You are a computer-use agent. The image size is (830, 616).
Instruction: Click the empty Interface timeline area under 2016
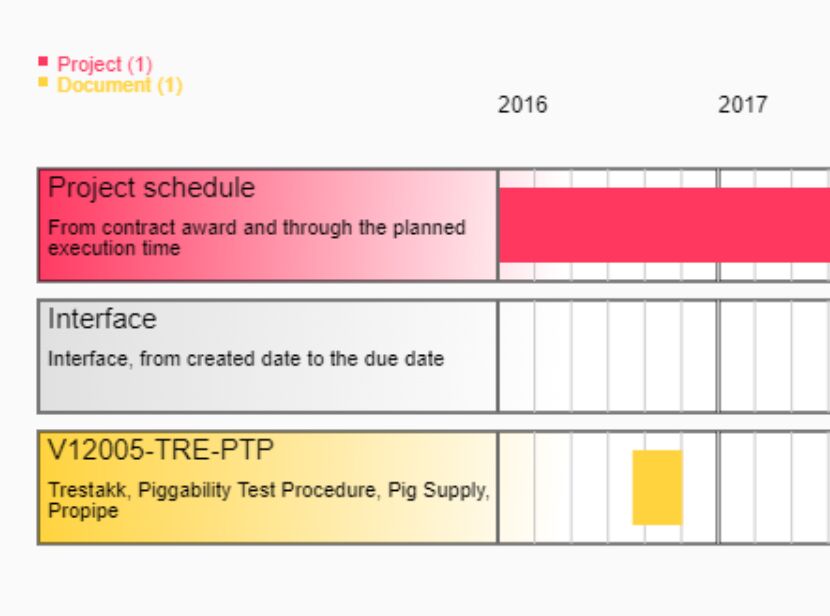[608, 356]
